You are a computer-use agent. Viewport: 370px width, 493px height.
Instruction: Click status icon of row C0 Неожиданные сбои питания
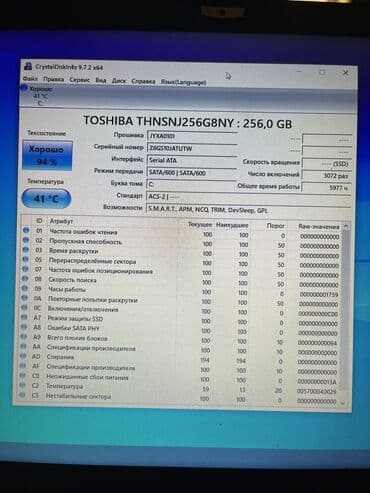click(22, 375)
